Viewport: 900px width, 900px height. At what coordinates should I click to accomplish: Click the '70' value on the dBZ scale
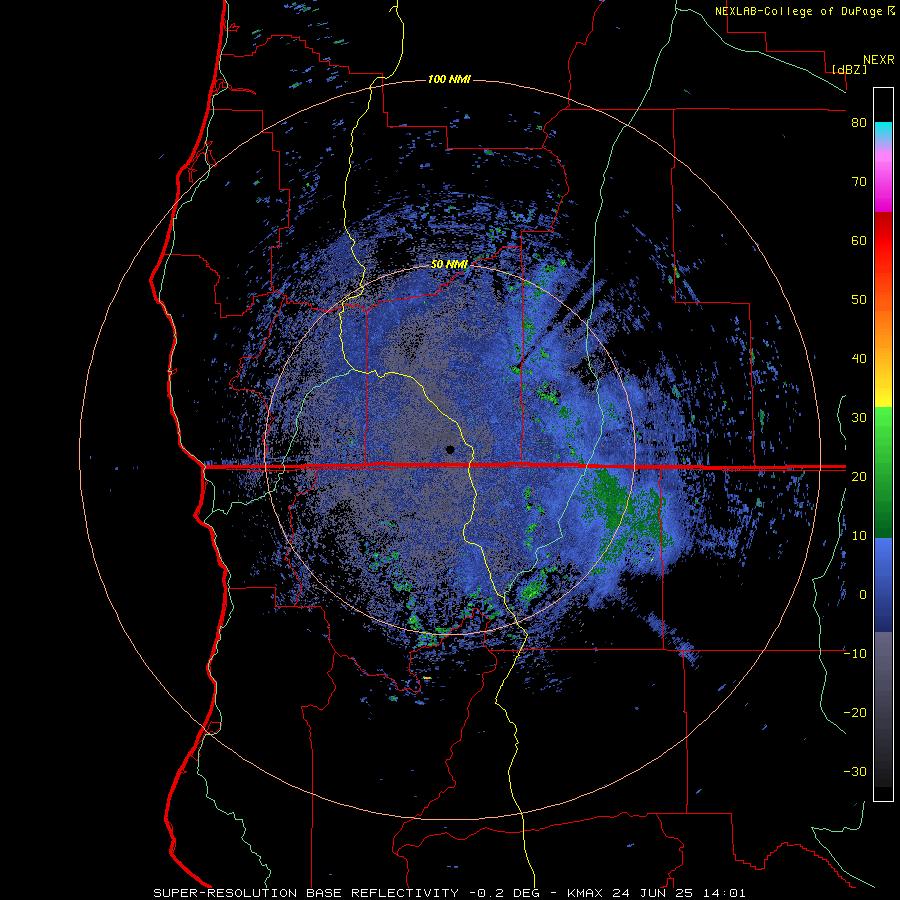point(859,182)
